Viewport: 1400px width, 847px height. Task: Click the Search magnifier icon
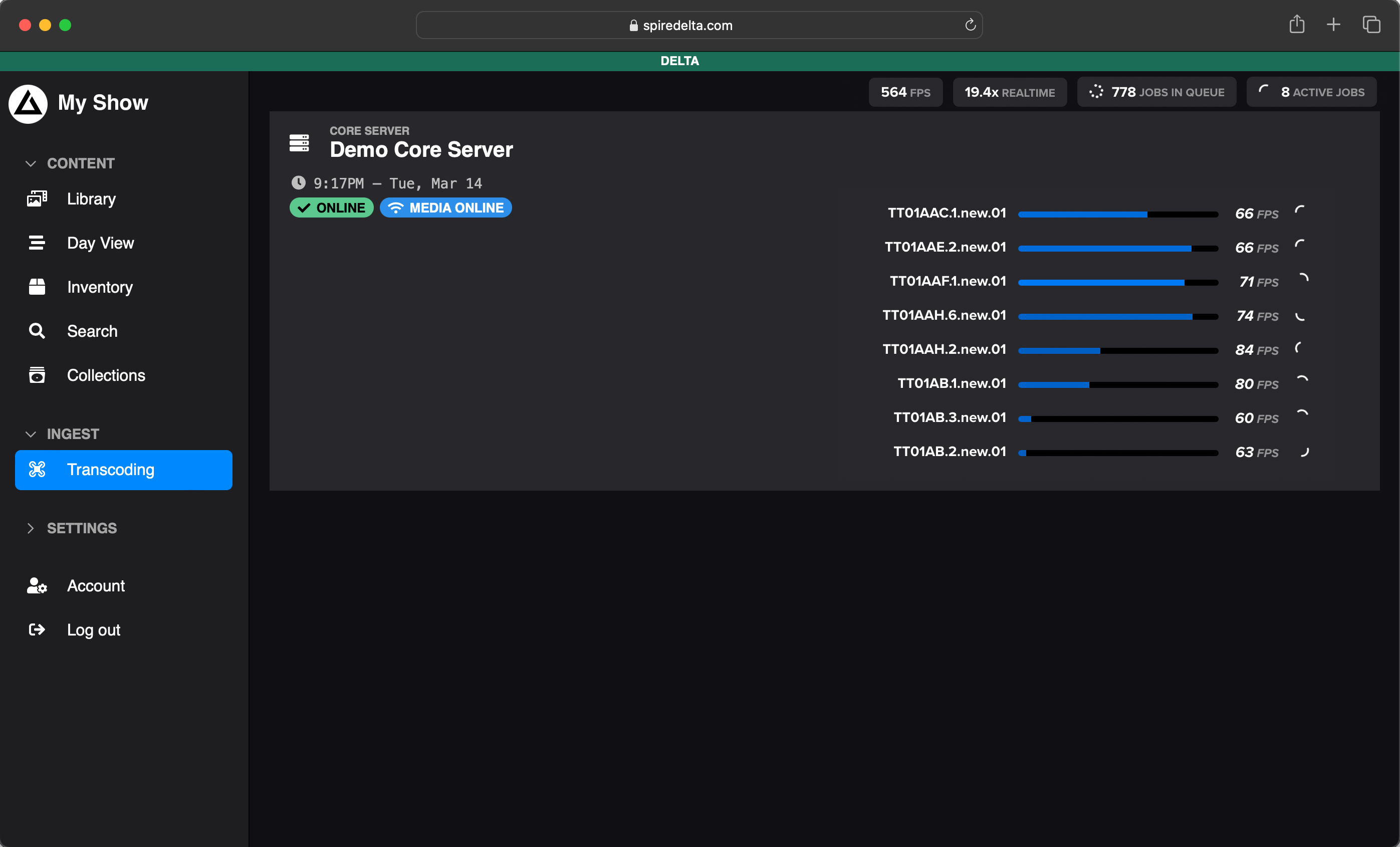[37, 331]
